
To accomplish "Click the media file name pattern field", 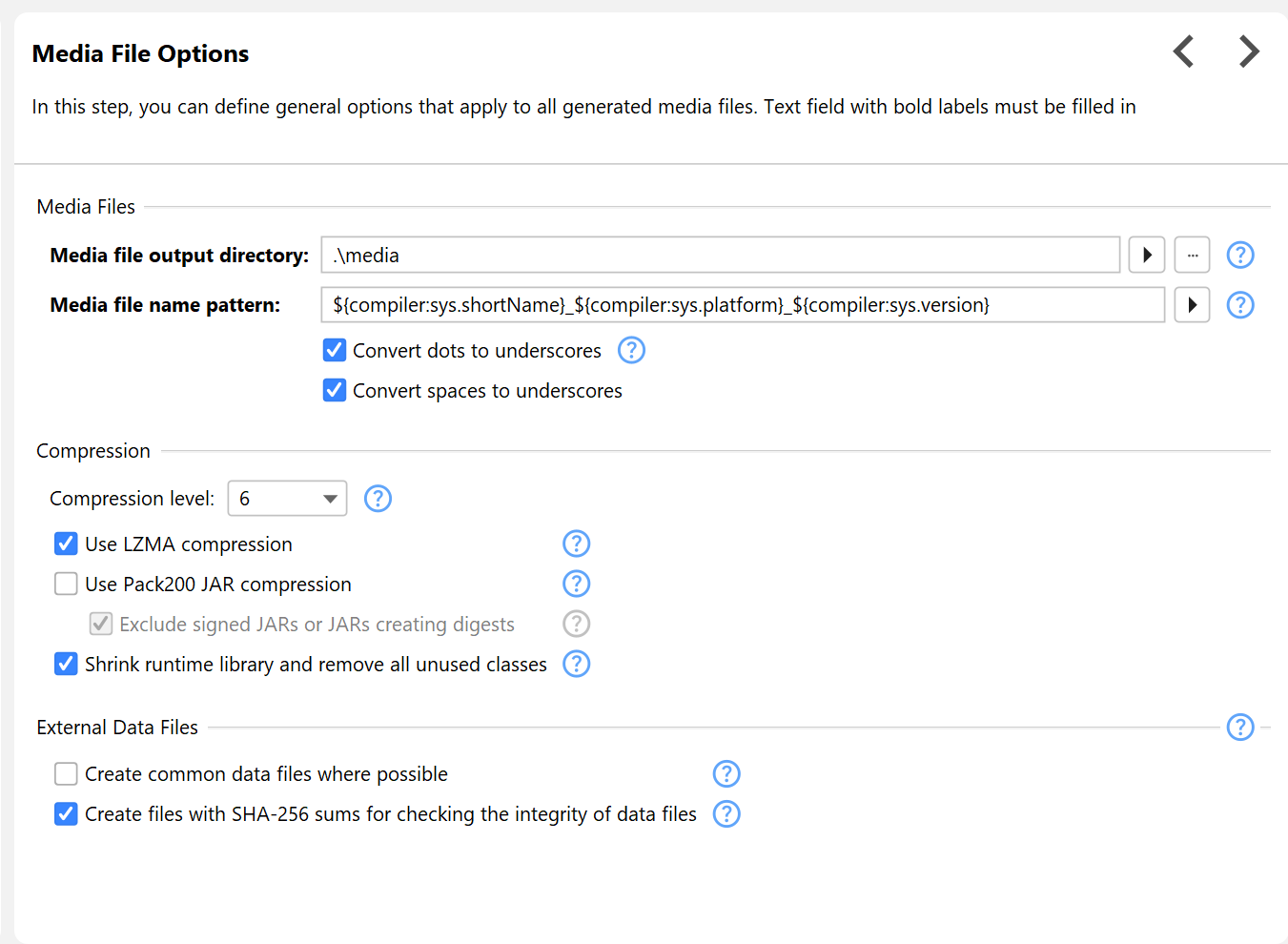I will 742,305.
